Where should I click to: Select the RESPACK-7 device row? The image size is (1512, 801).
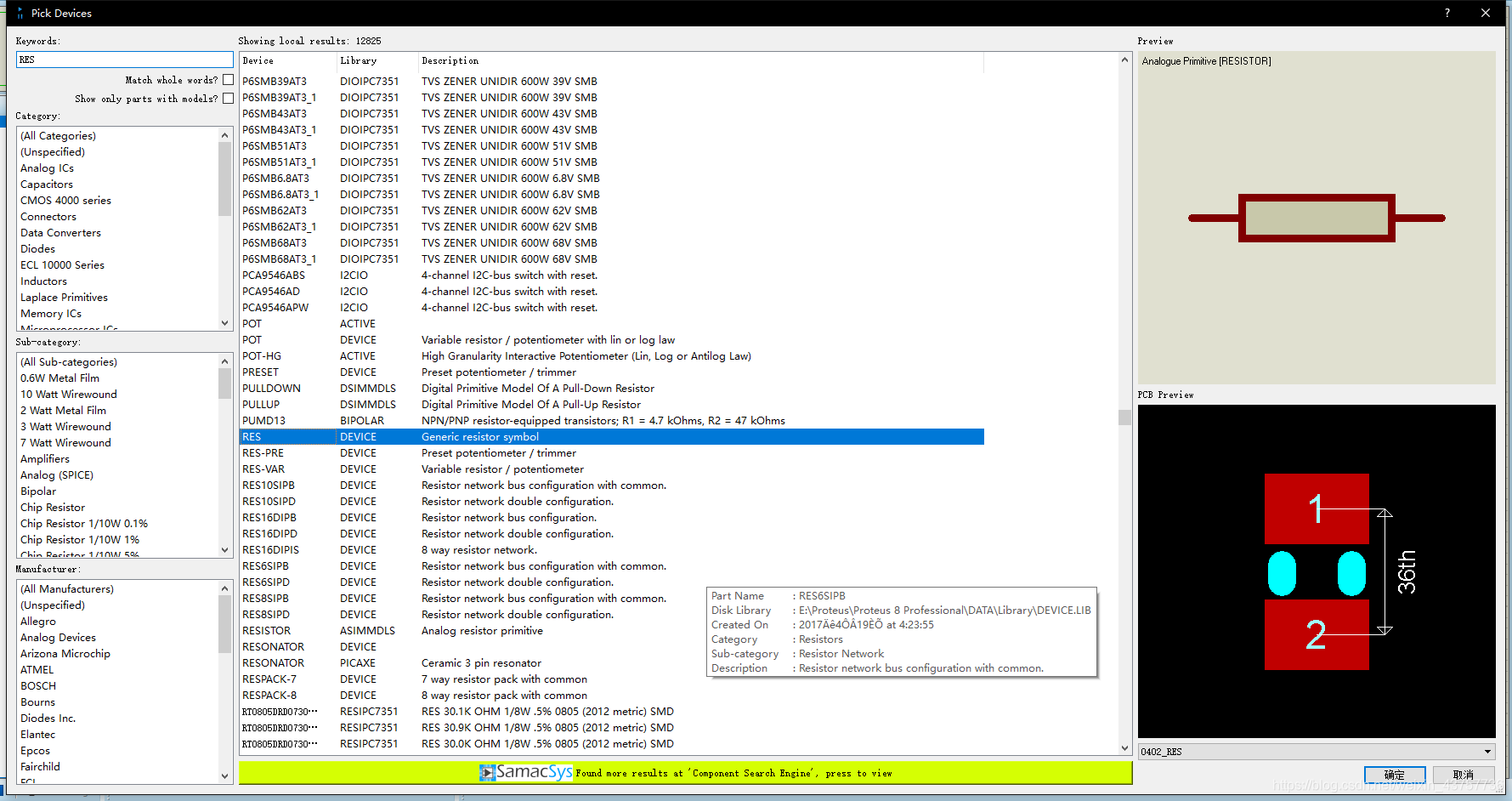point(612,679)
